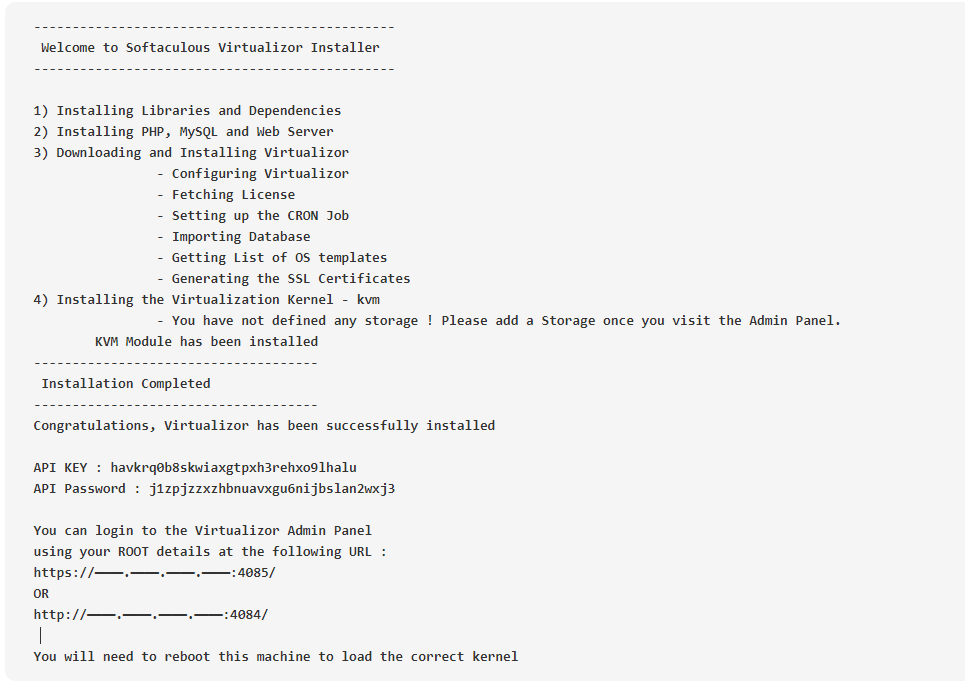Viewport: 965px width, 687px height.
Task: Click the 'Installation Completed' heading
Action: (126, 384)
